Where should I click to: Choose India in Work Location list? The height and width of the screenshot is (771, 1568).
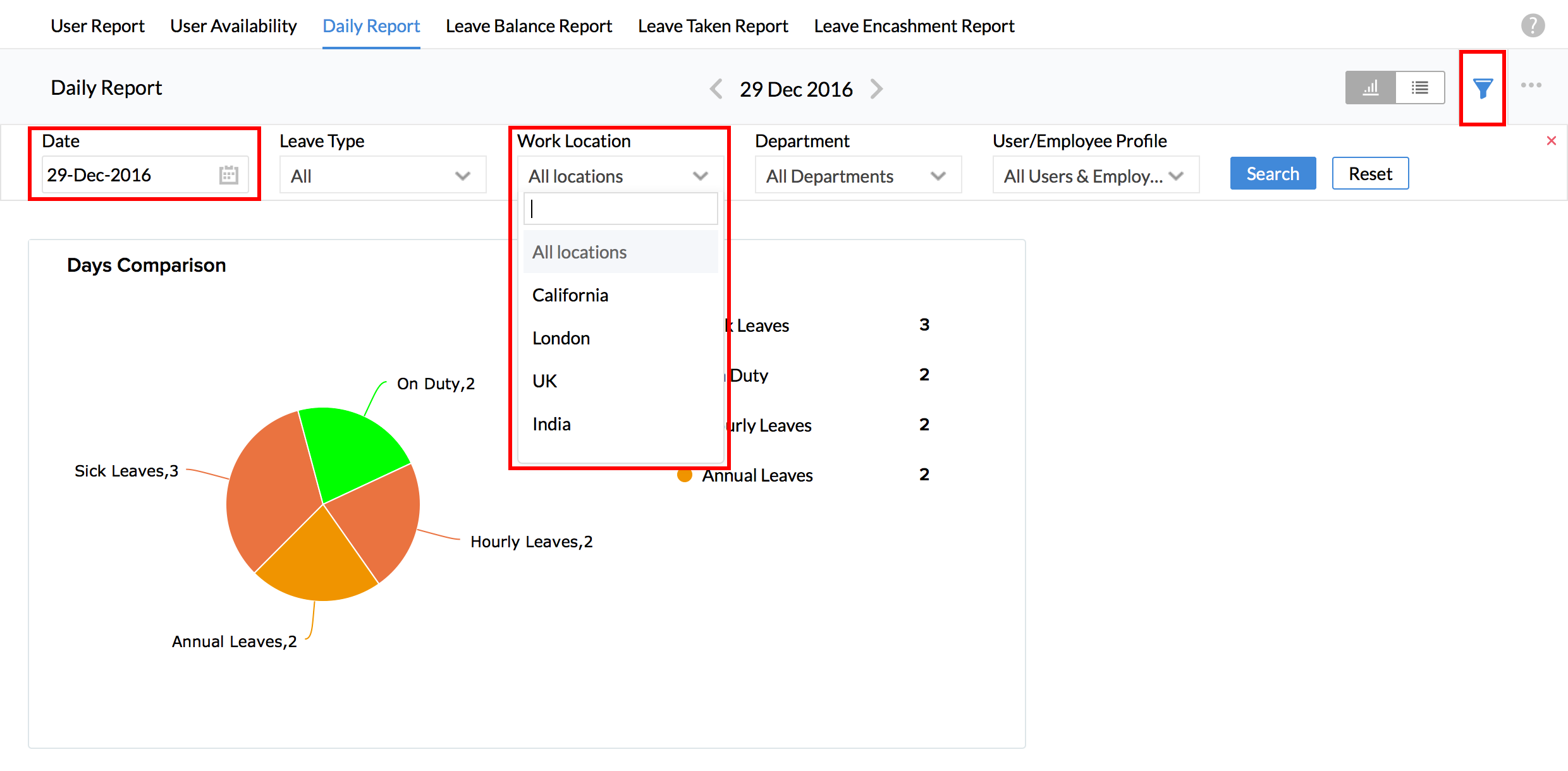coord(551,424)
